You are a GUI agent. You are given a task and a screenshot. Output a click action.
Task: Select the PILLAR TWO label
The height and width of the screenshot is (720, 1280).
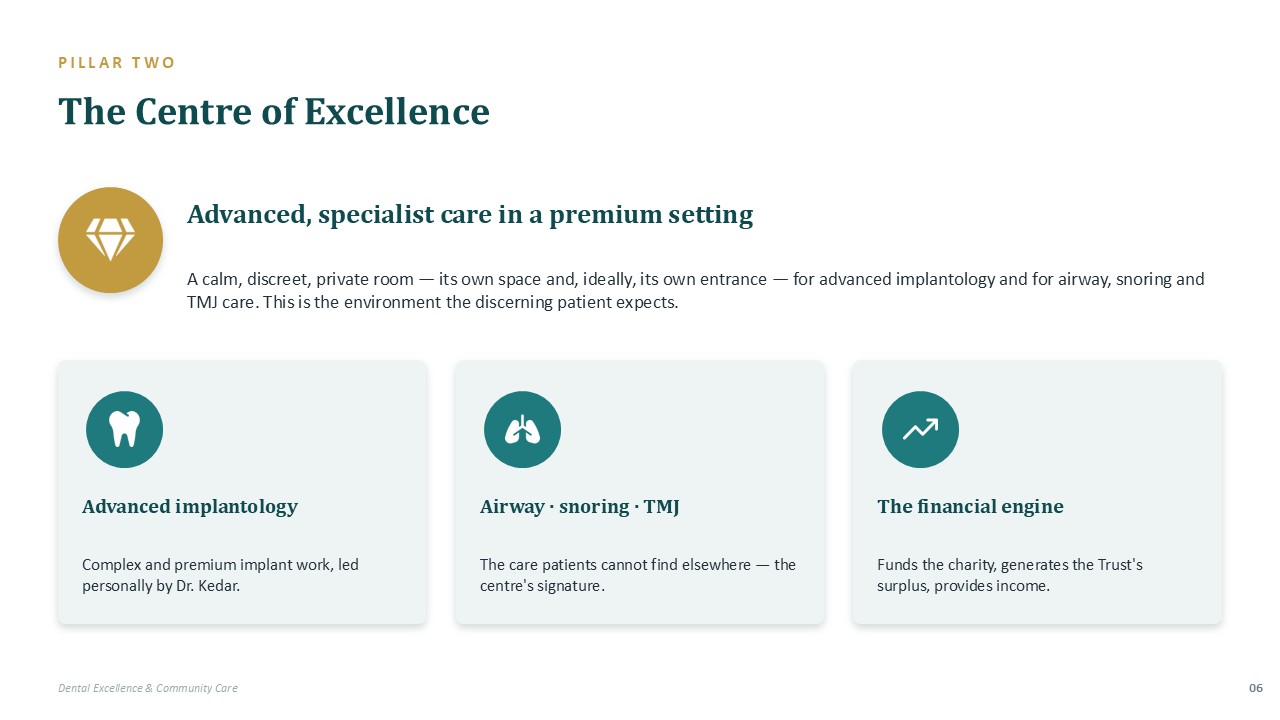click(117, 63)
